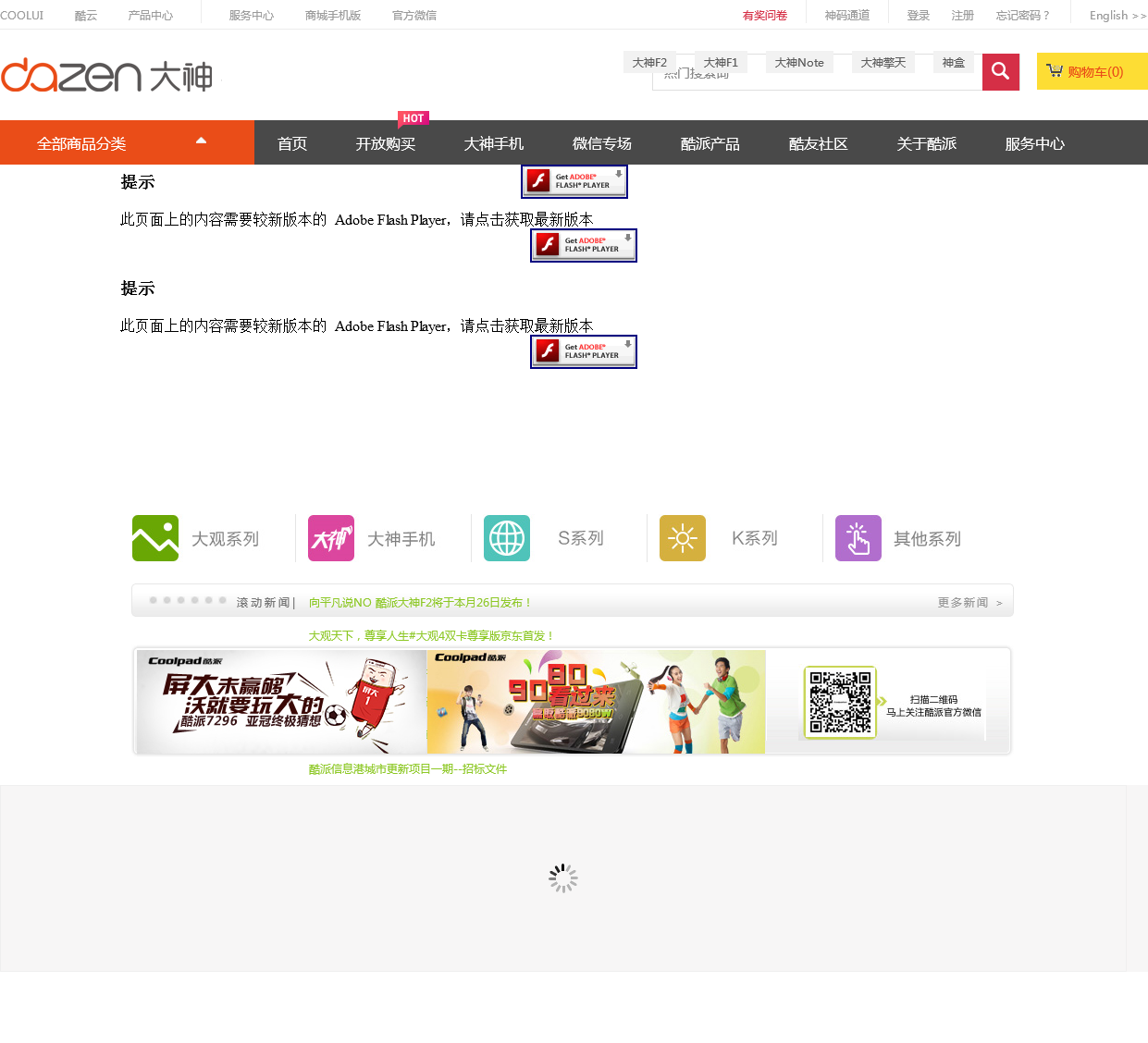Open the 酷派产品 navigation tab
Screen dimensions: 1148x1043
click(x=710, y=143)
